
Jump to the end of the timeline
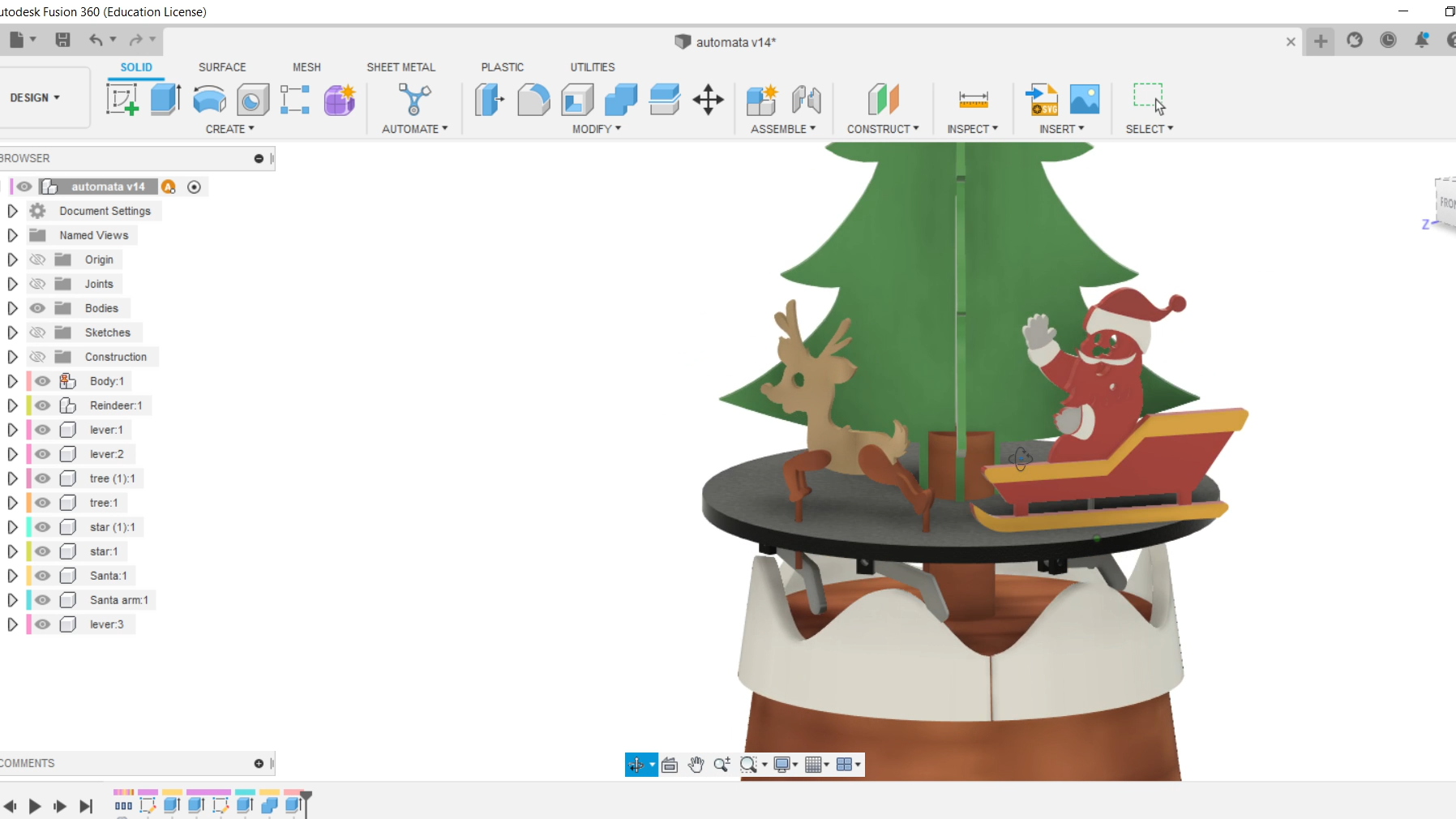[x=86, y=806]
